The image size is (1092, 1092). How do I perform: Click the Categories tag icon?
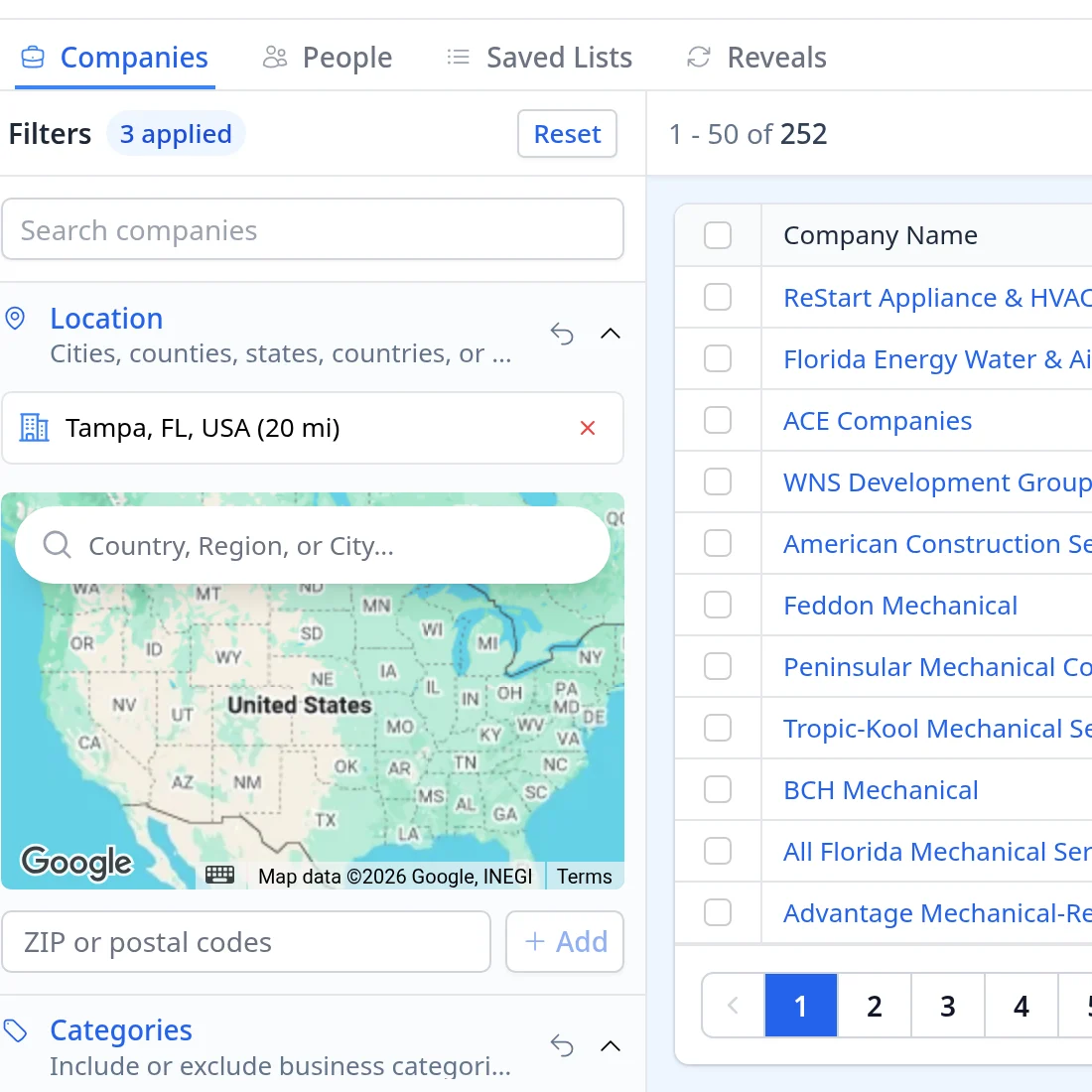pyautogui.click(x=15, y=1030)
